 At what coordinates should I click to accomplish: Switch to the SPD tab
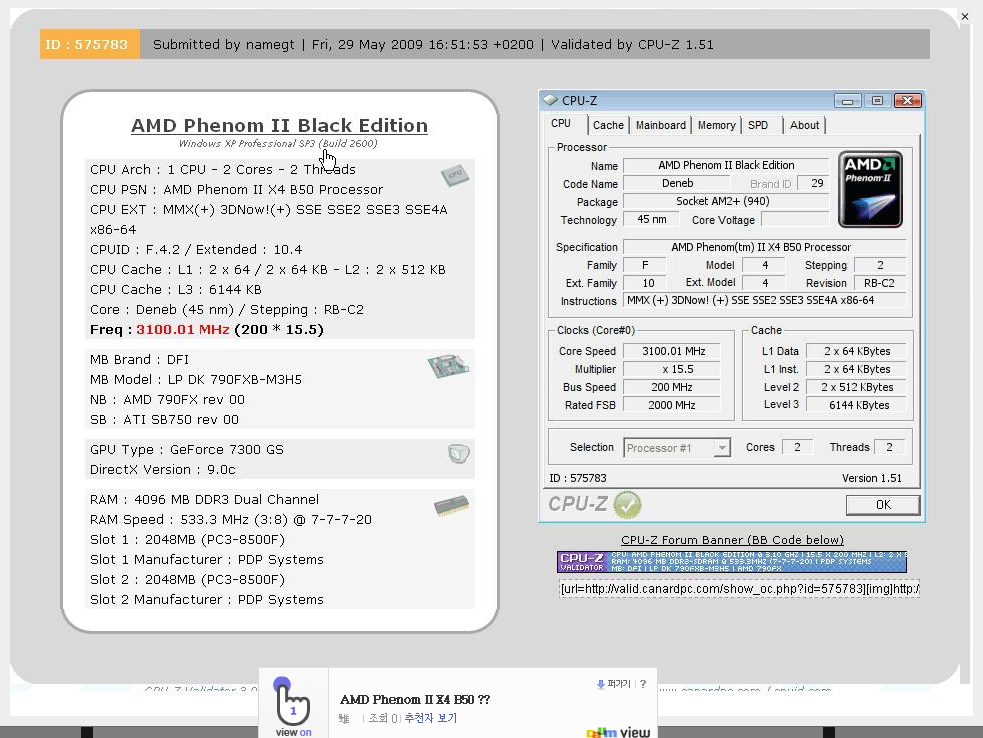(x=758, y=125)
